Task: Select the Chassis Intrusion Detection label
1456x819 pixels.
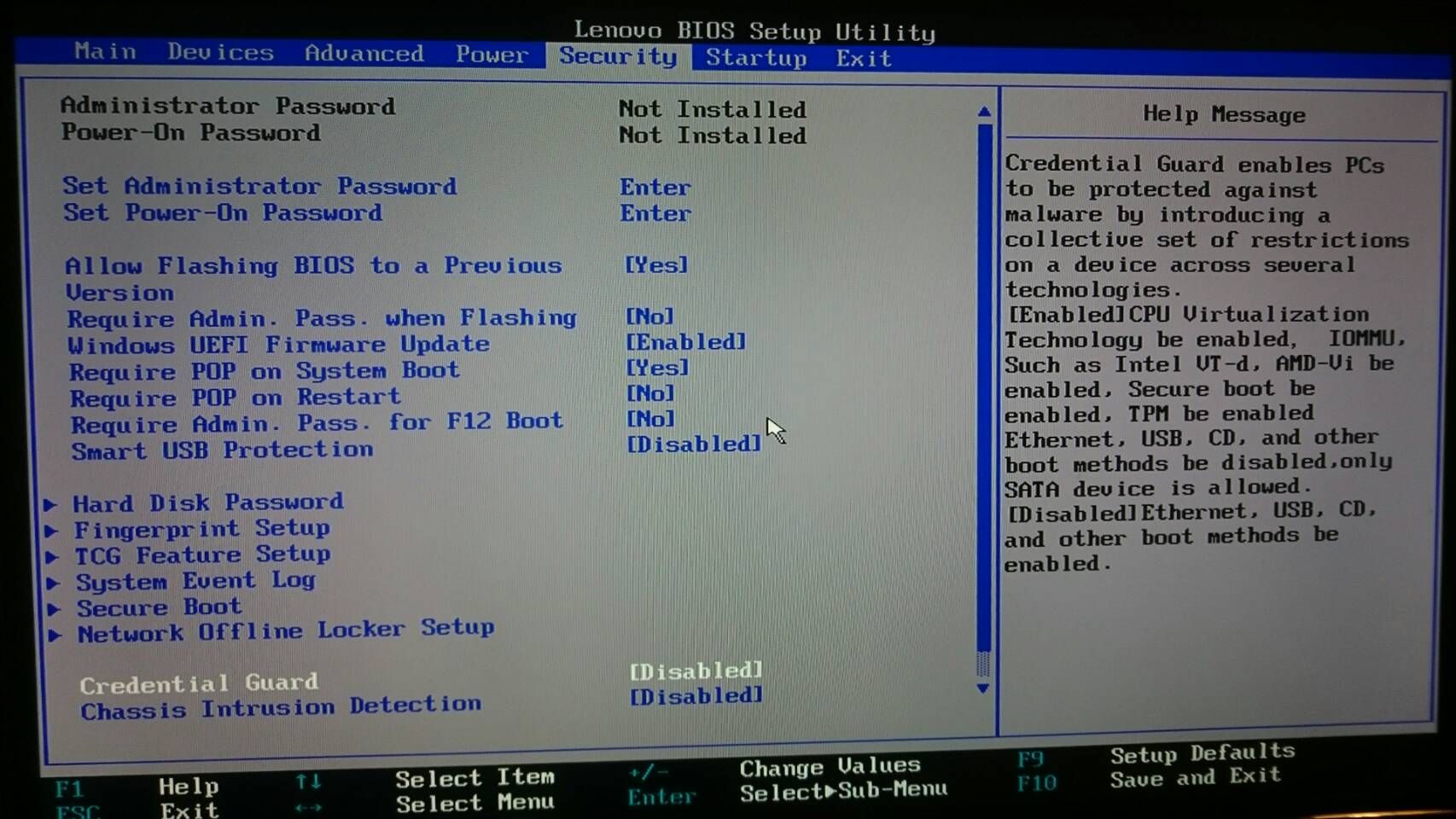Action: point(281,708)
